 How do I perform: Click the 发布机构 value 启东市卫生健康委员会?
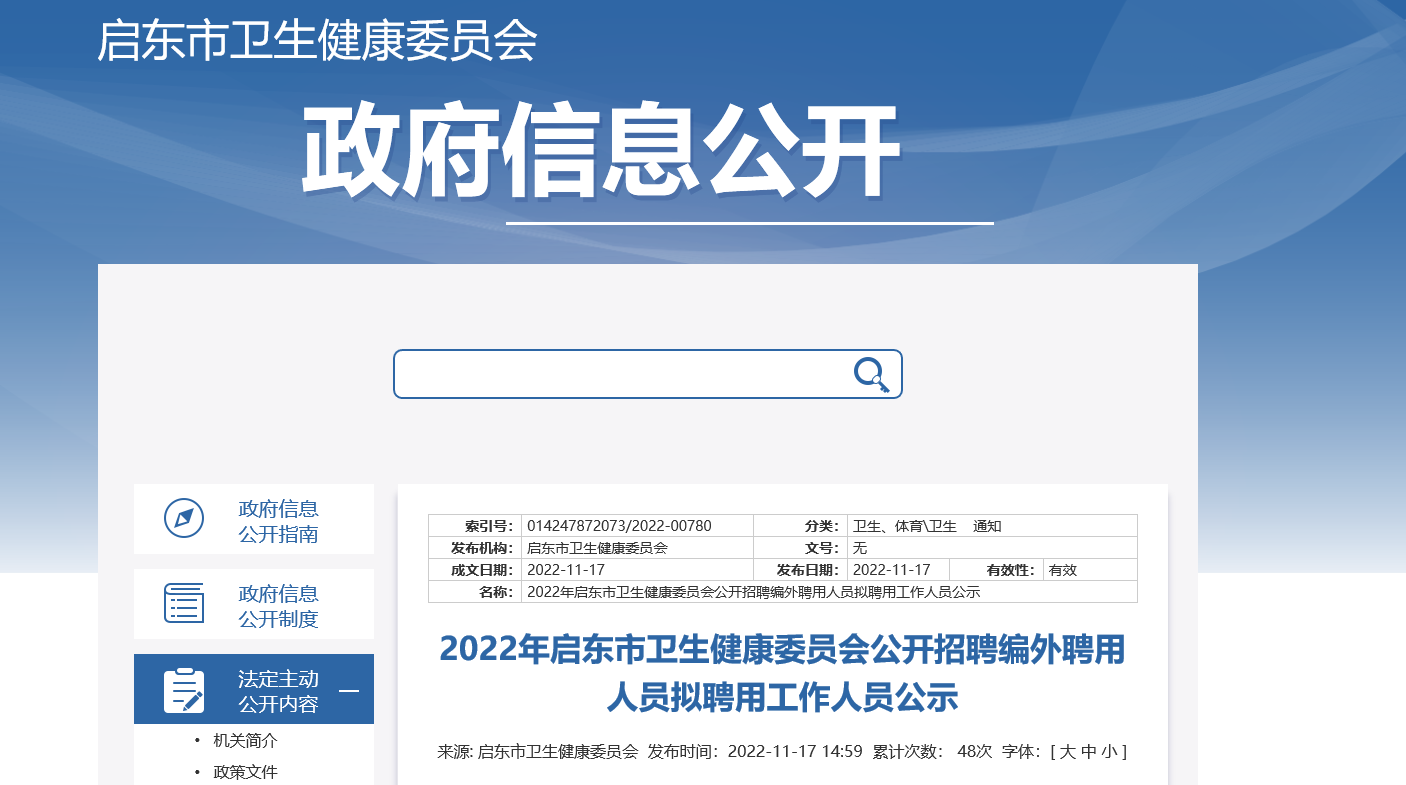click(597, 548)
